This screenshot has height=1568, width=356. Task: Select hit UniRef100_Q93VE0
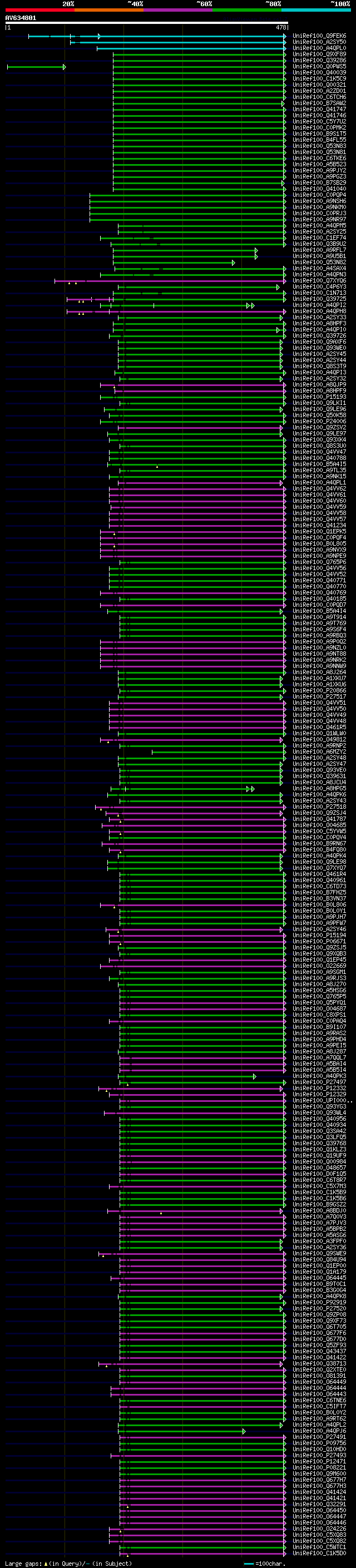pos(319,770)
